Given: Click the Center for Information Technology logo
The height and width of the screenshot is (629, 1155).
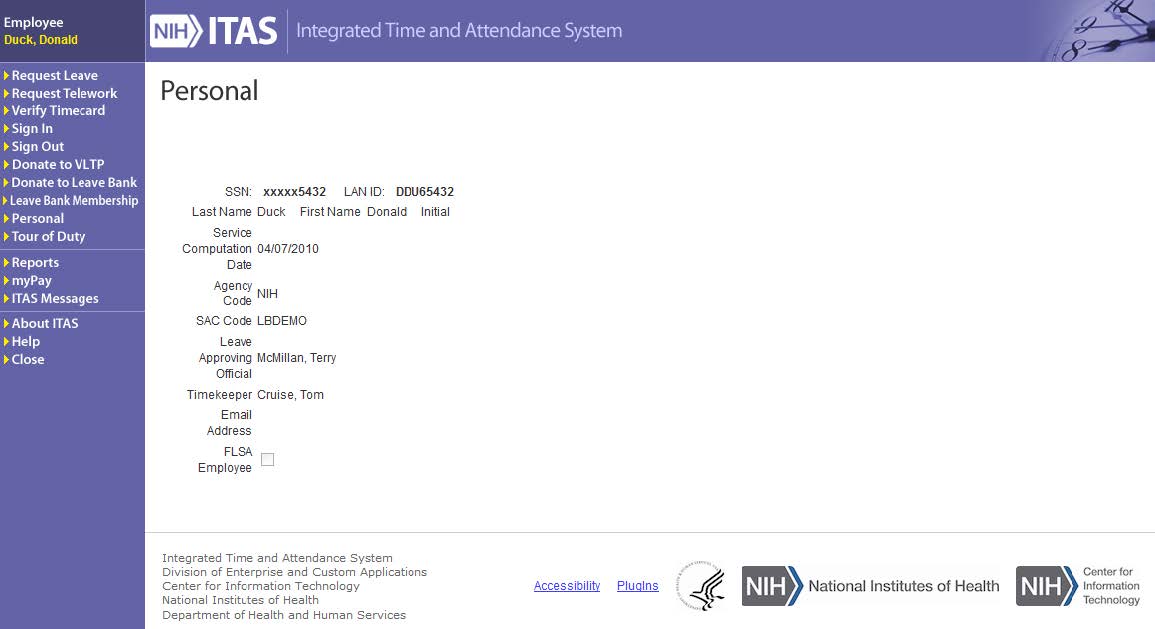Looking at the screenshot, I should (x=1078, y=586).
